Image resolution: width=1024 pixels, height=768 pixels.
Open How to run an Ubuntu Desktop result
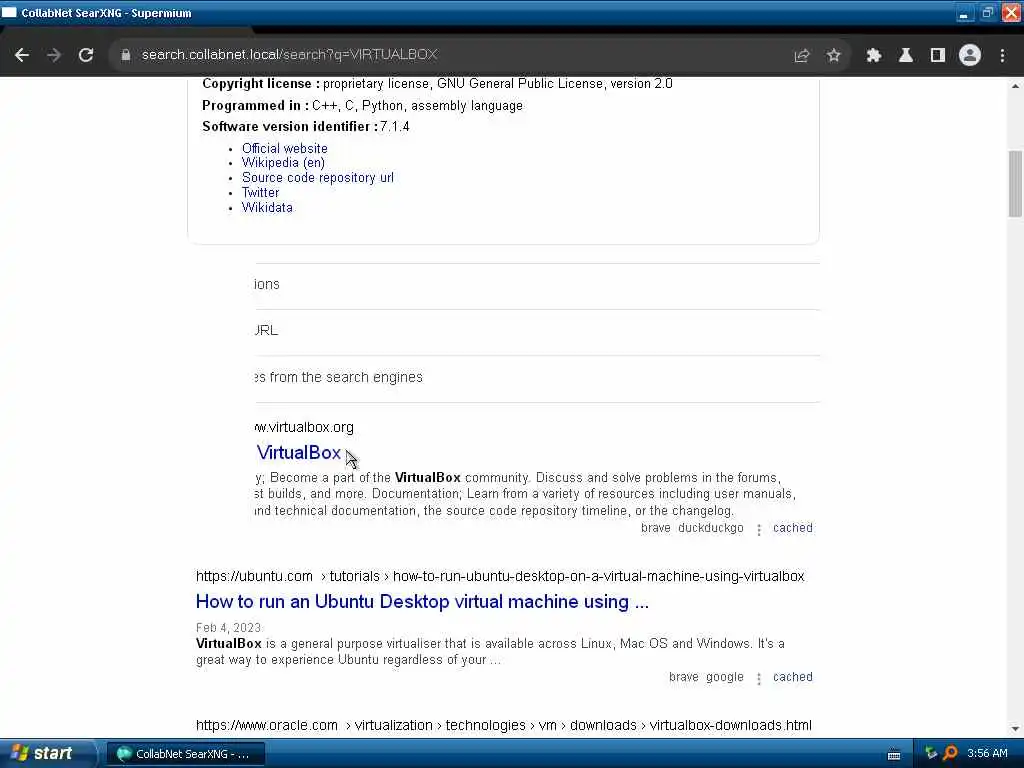tap(422, 601)
